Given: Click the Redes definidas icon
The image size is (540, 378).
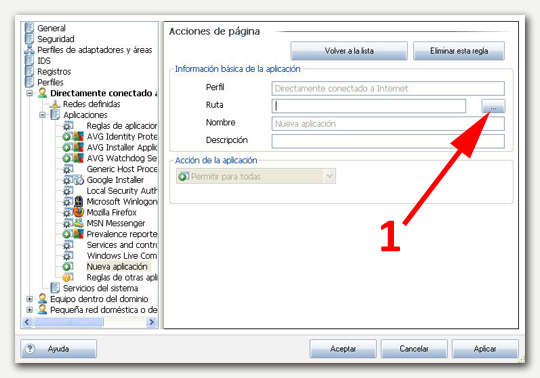Looking at the screenshot, I should click(x=55, y=104).
